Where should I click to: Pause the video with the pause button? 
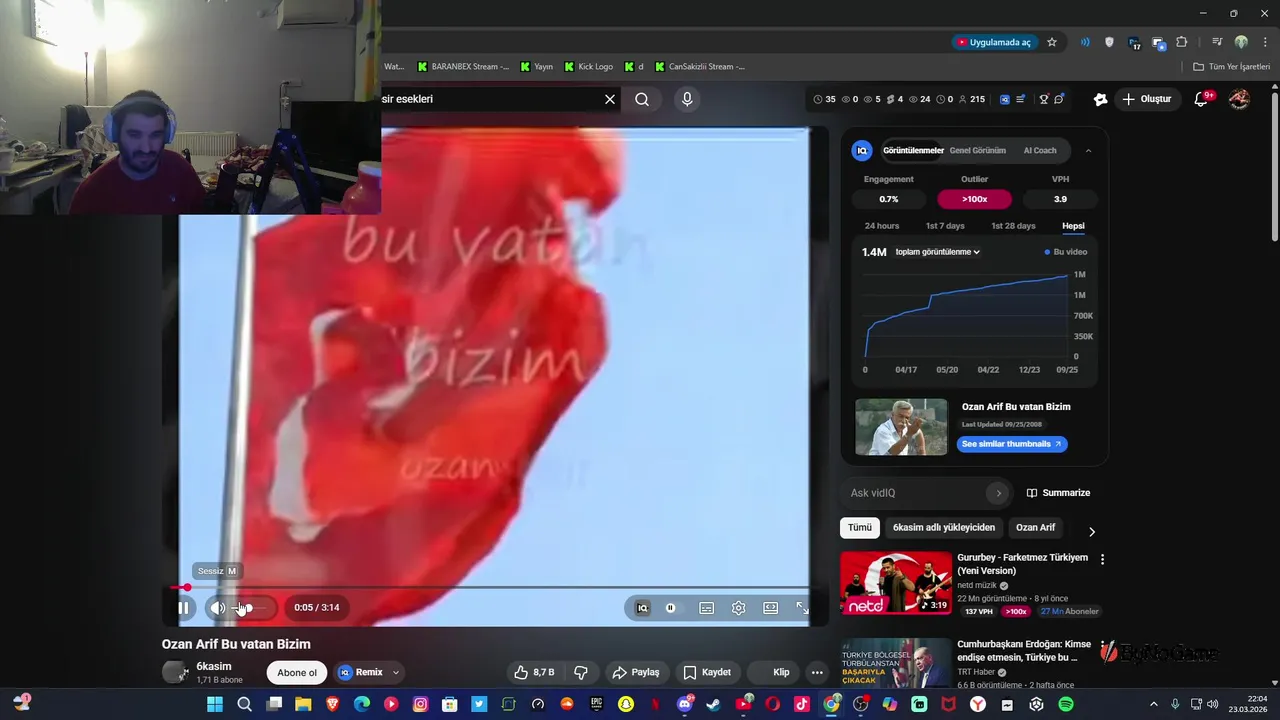pos(183,607)
